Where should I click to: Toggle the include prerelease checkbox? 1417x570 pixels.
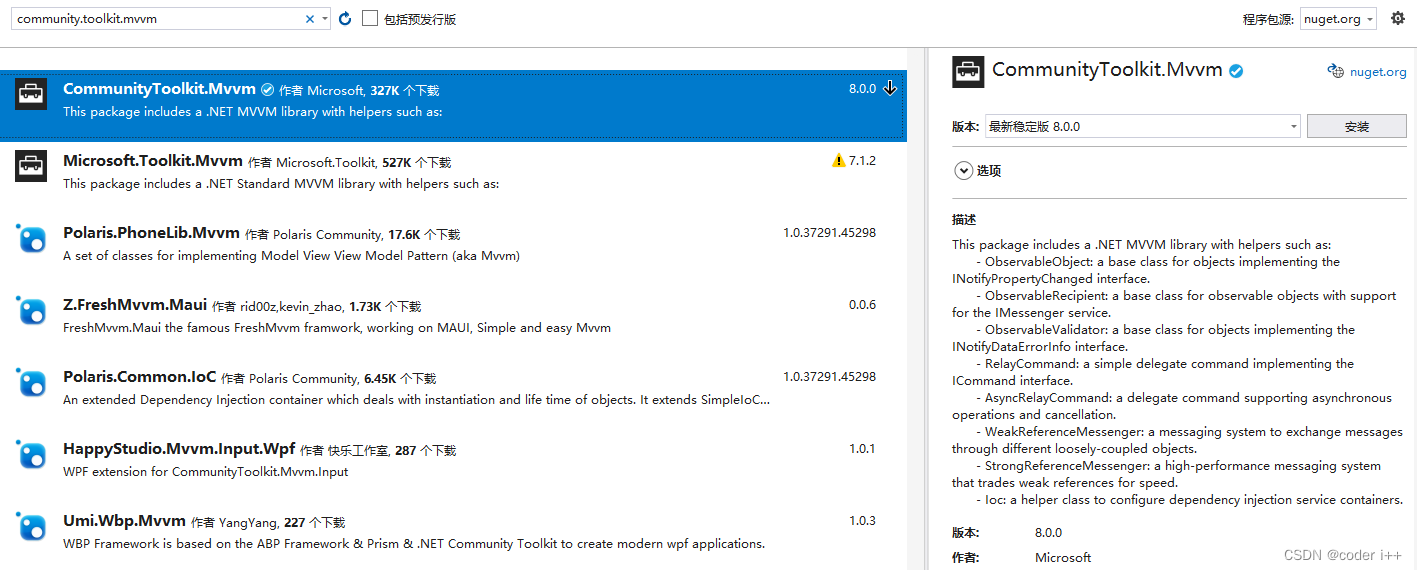[371, 18]
